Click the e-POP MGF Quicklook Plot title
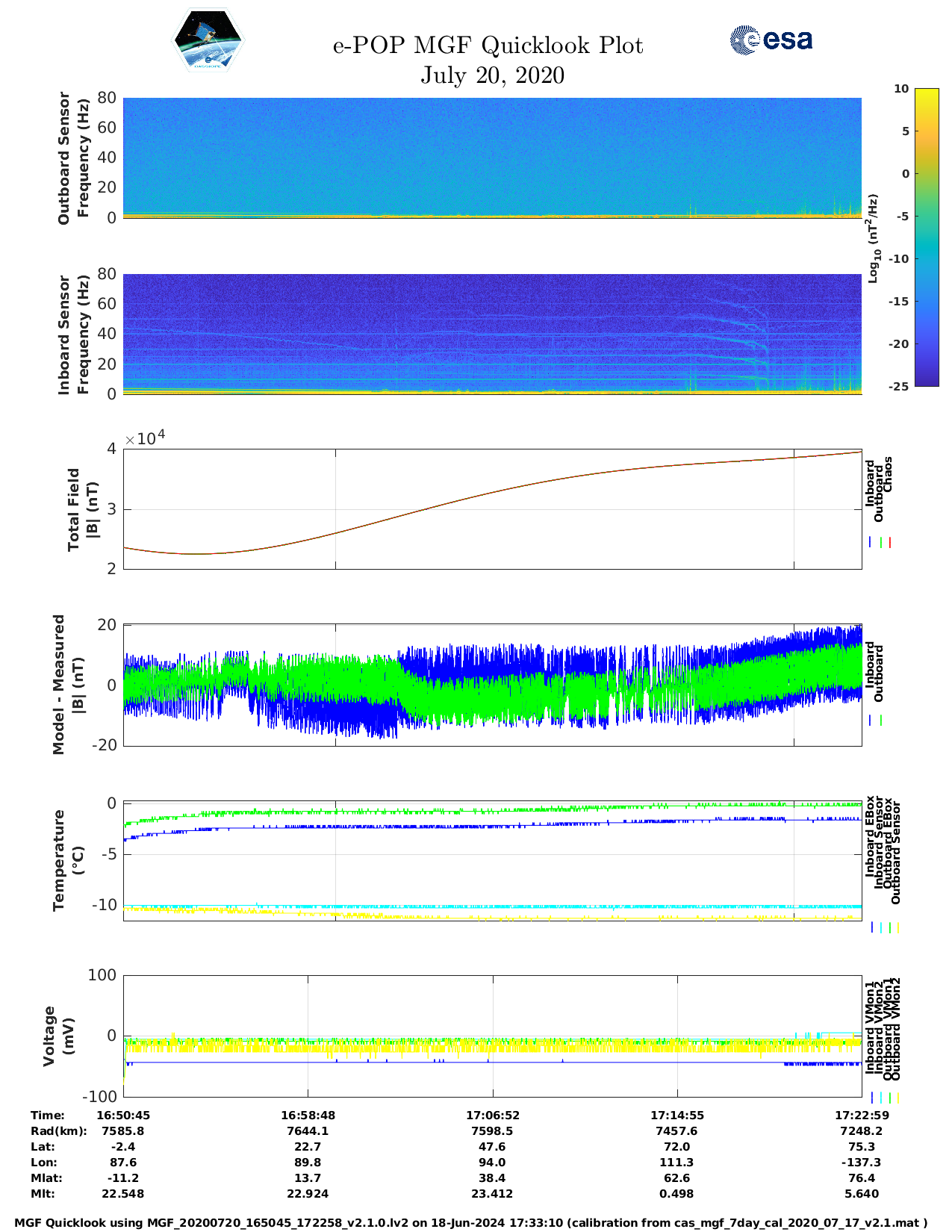The image size is (952, 1232). pyautogui.click(x=488, y=46)
